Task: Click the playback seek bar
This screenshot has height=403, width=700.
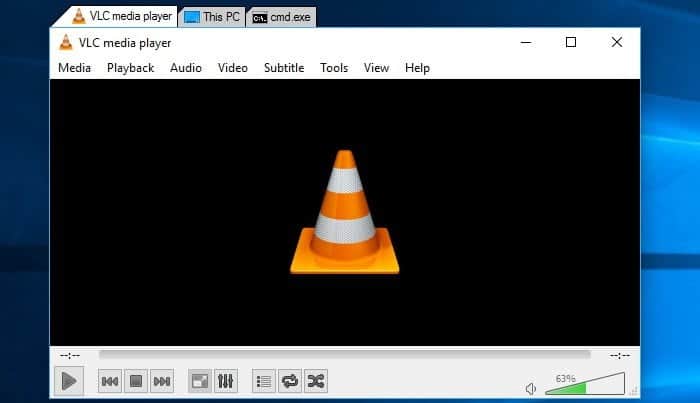Action: pos(345,355)
